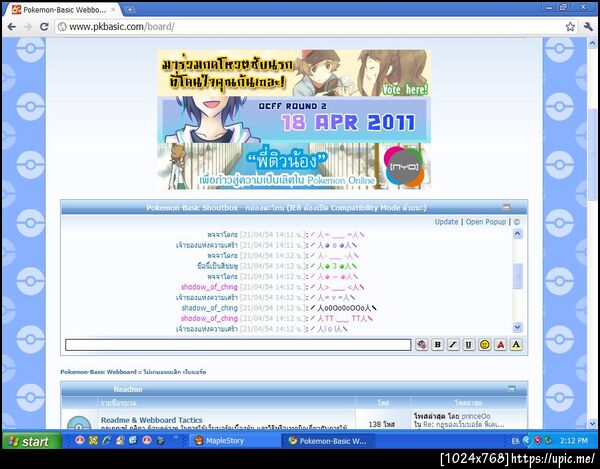Image resolution: width=600 pixels, height=469 pixels.
Task: Open the OCFF Round 2 banner
Action: [x=294, y=120]
